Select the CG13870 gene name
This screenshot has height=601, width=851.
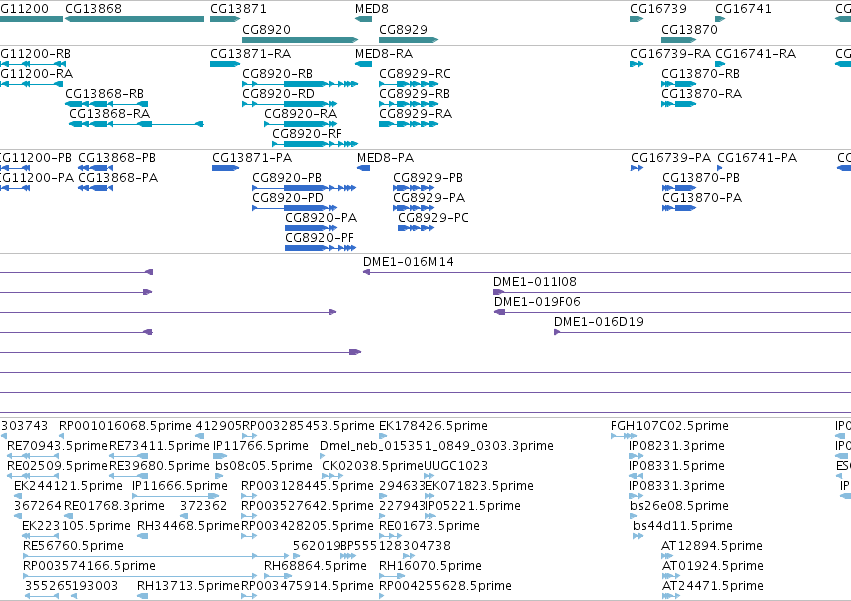[689, 29]
